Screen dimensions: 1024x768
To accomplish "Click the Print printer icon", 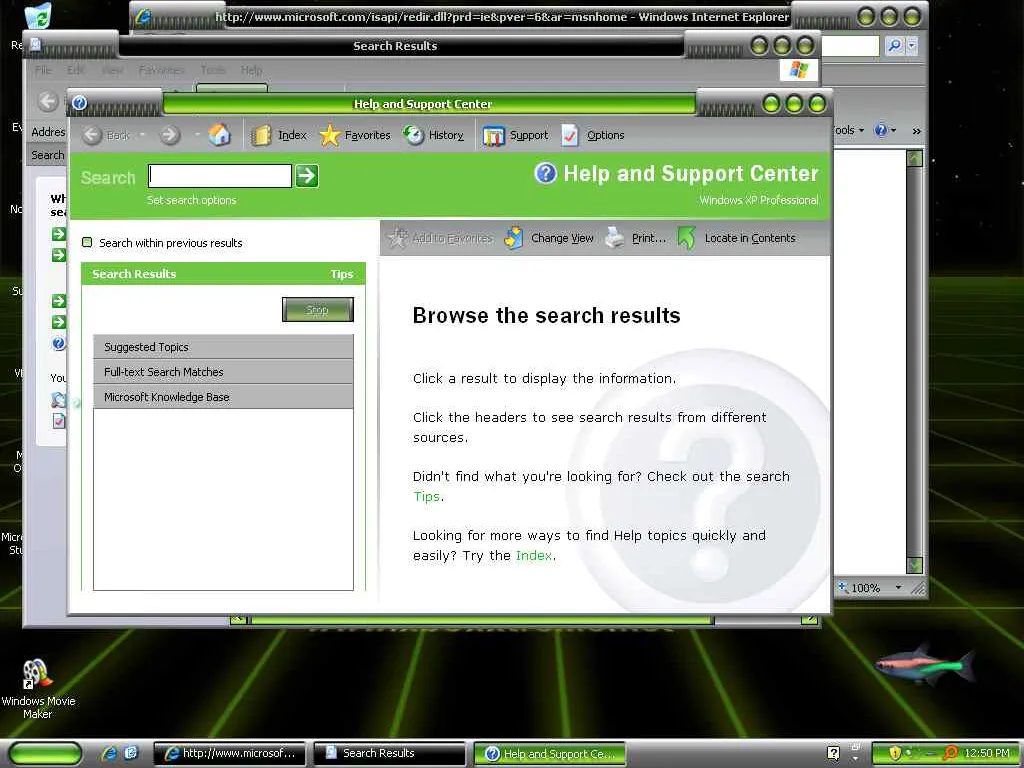I will pyautogui.click(x=615, y=238).
